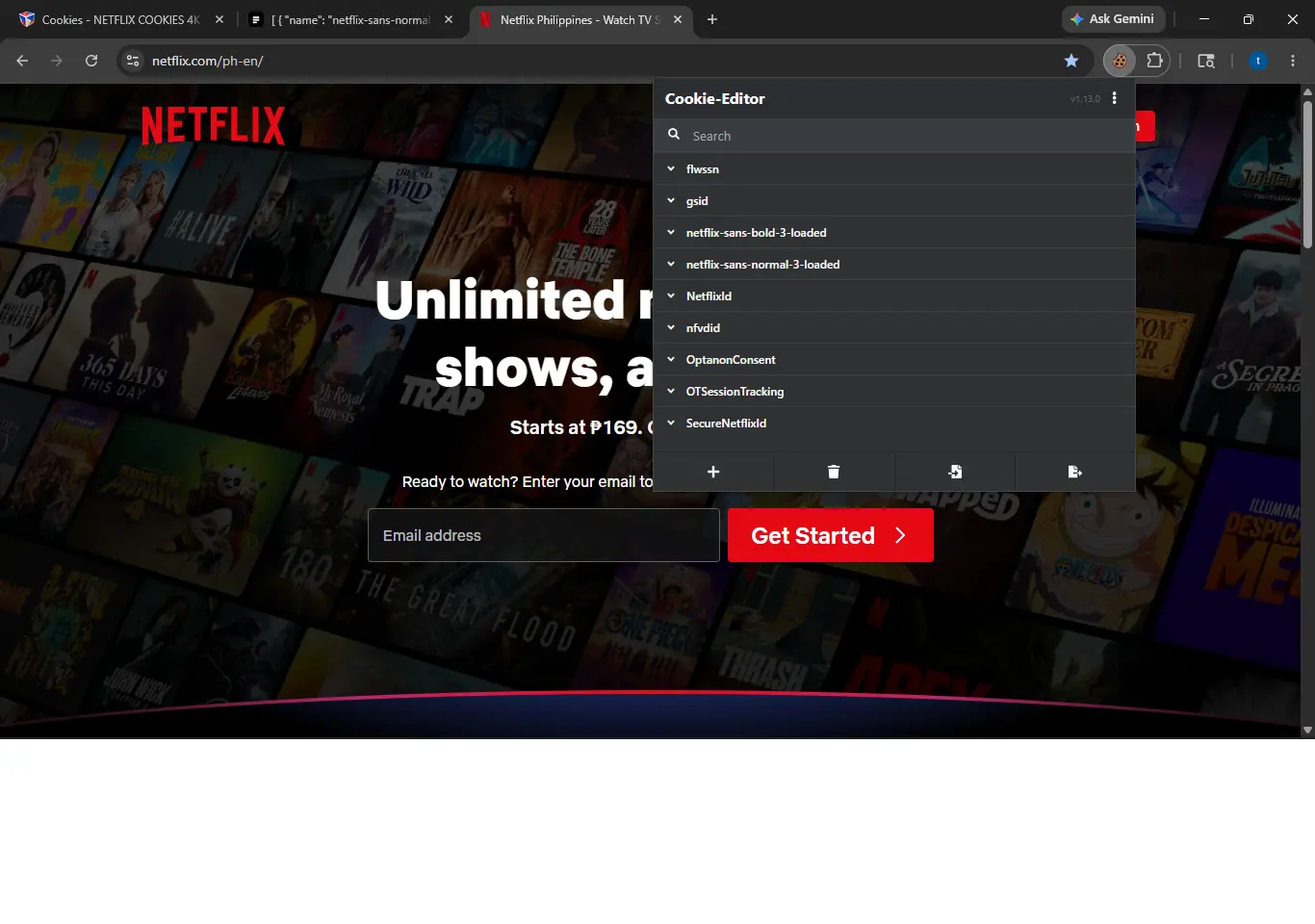Image resolution: width=1315 pixels, height=924 pixels.
Task: Select the Netflix Philippines tab
Action: [x=580, y=19]
